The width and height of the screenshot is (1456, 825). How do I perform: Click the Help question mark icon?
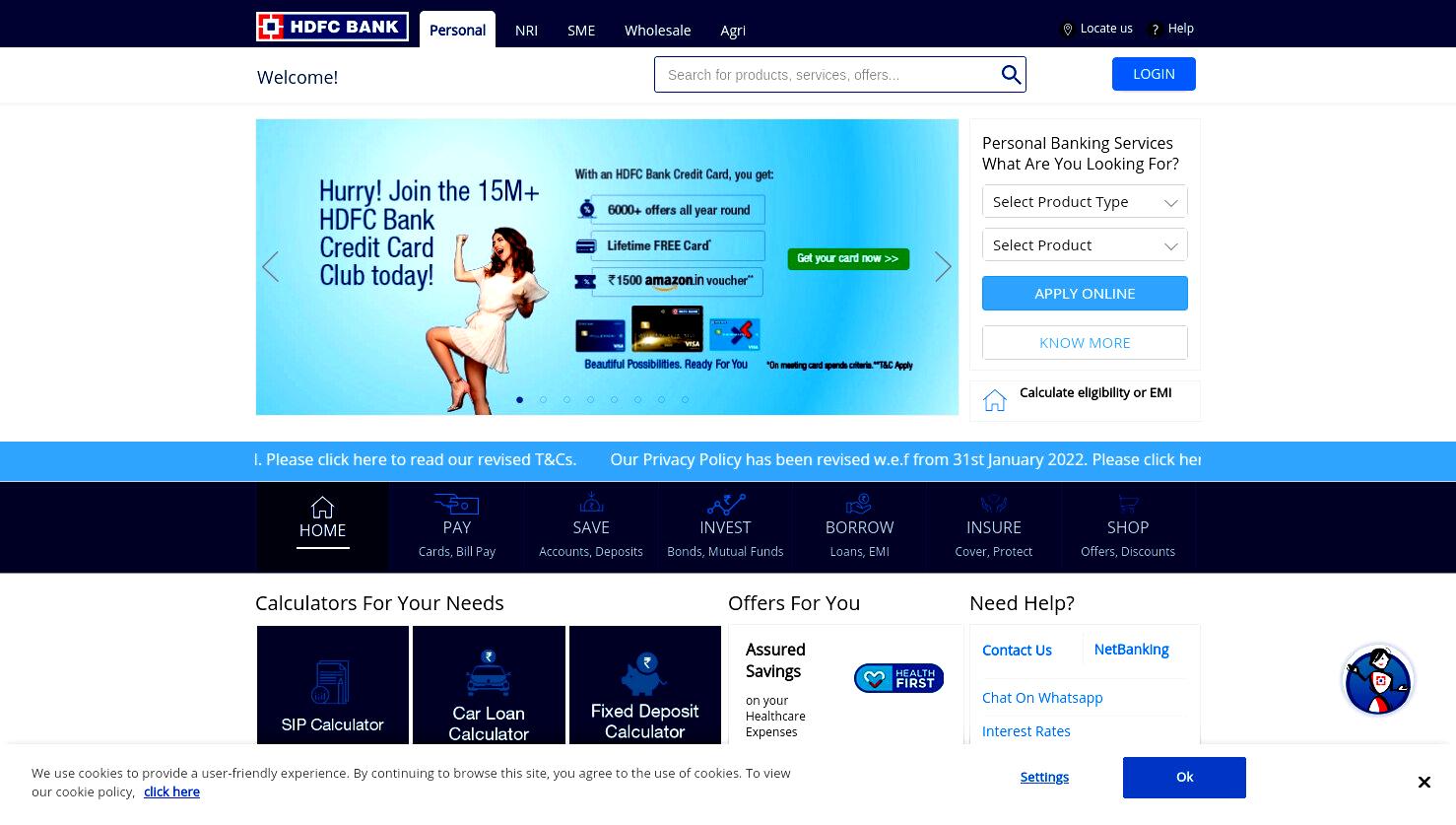[x=1156, y=30]
